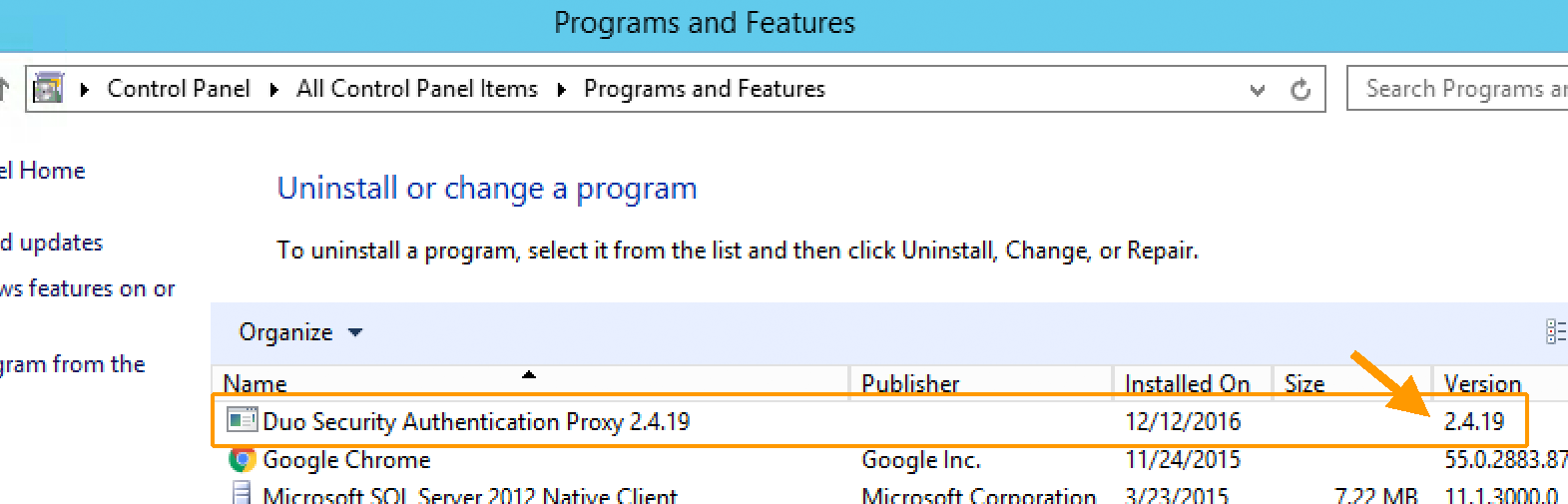Sort programs by Size column header

(1304, 384)
